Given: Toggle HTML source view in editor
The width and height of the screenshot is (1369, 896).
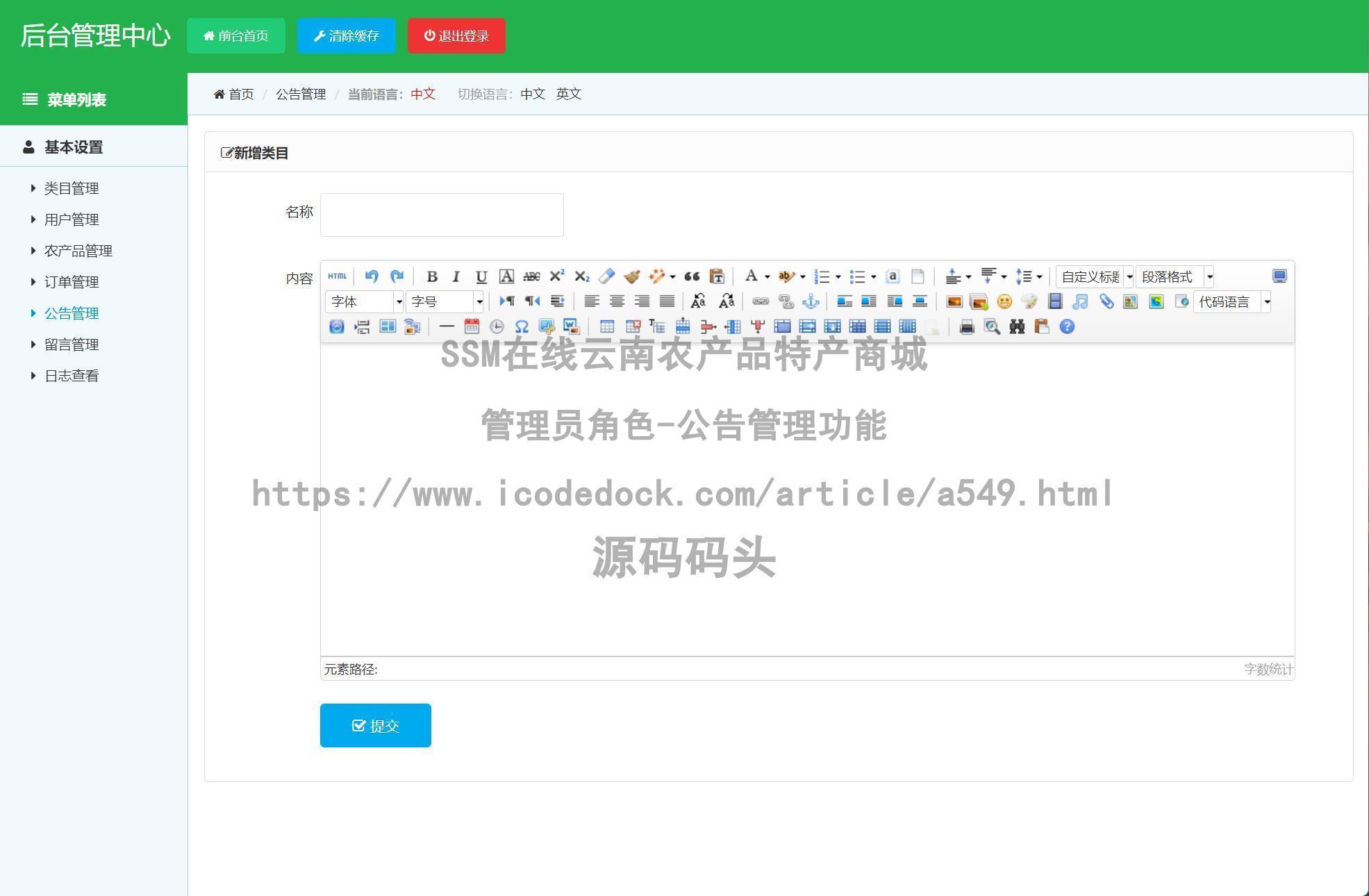Looking at the screenshot, I should [337, 276].
